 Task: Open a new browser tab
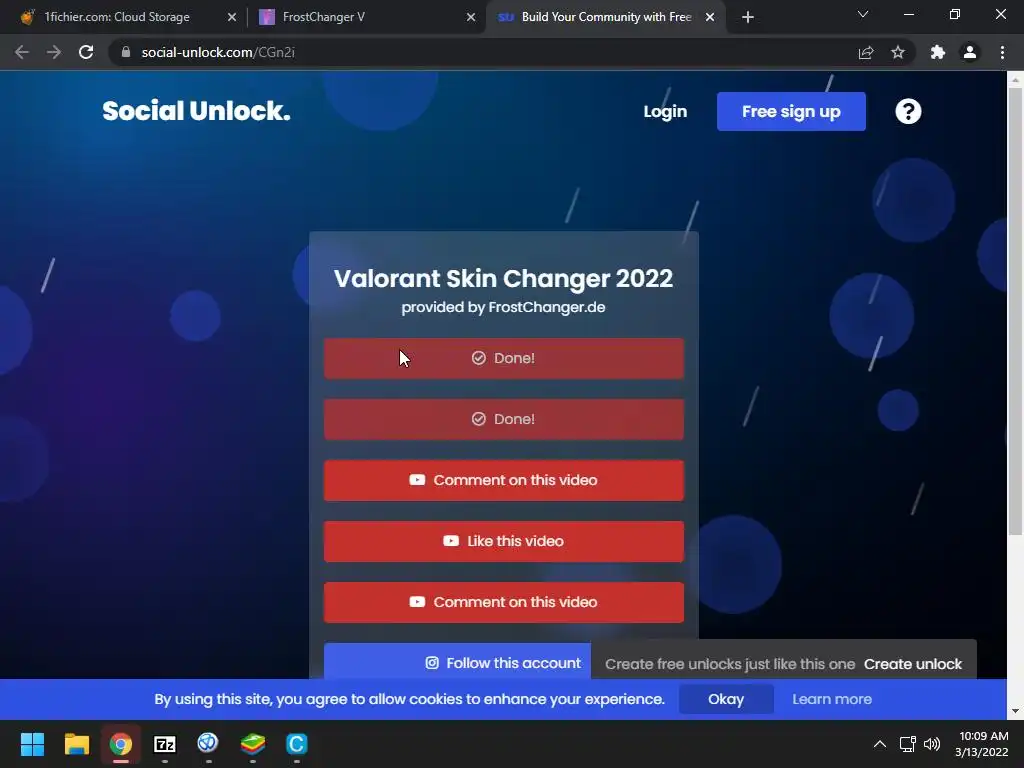[748, 17]
